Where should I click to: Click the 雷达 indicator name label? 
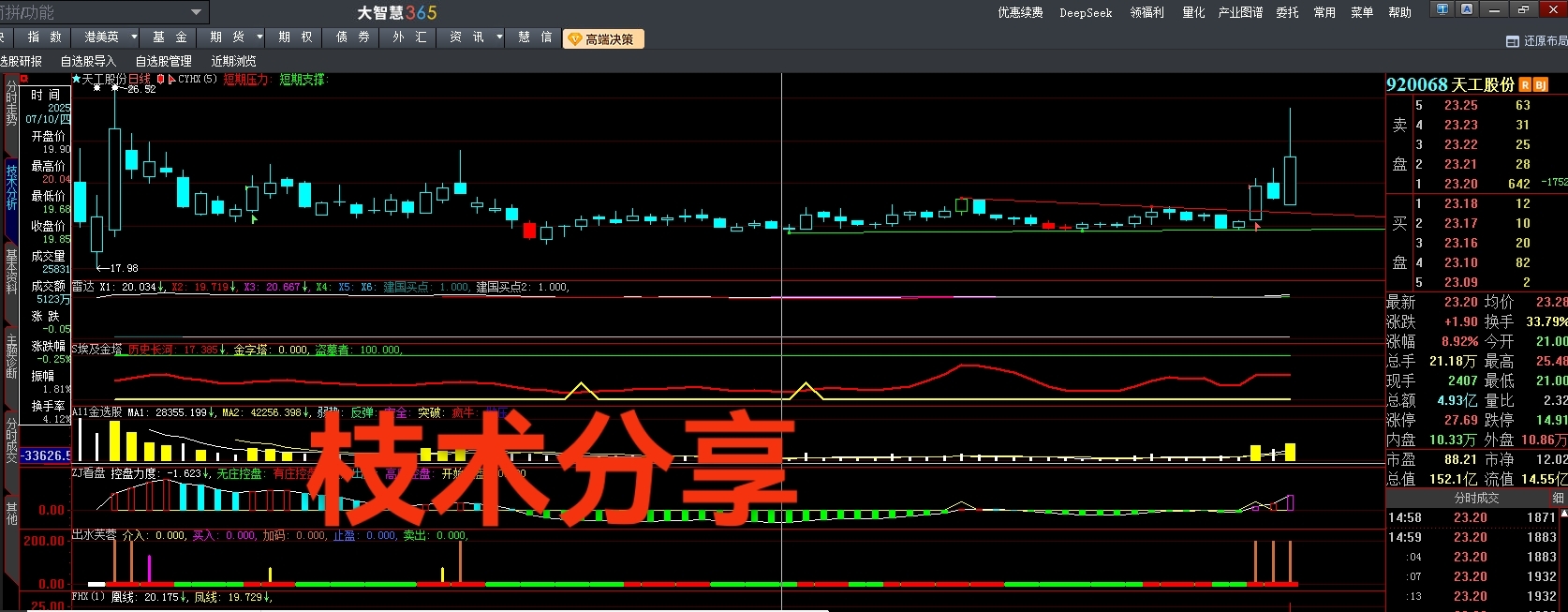coord(82,287)
